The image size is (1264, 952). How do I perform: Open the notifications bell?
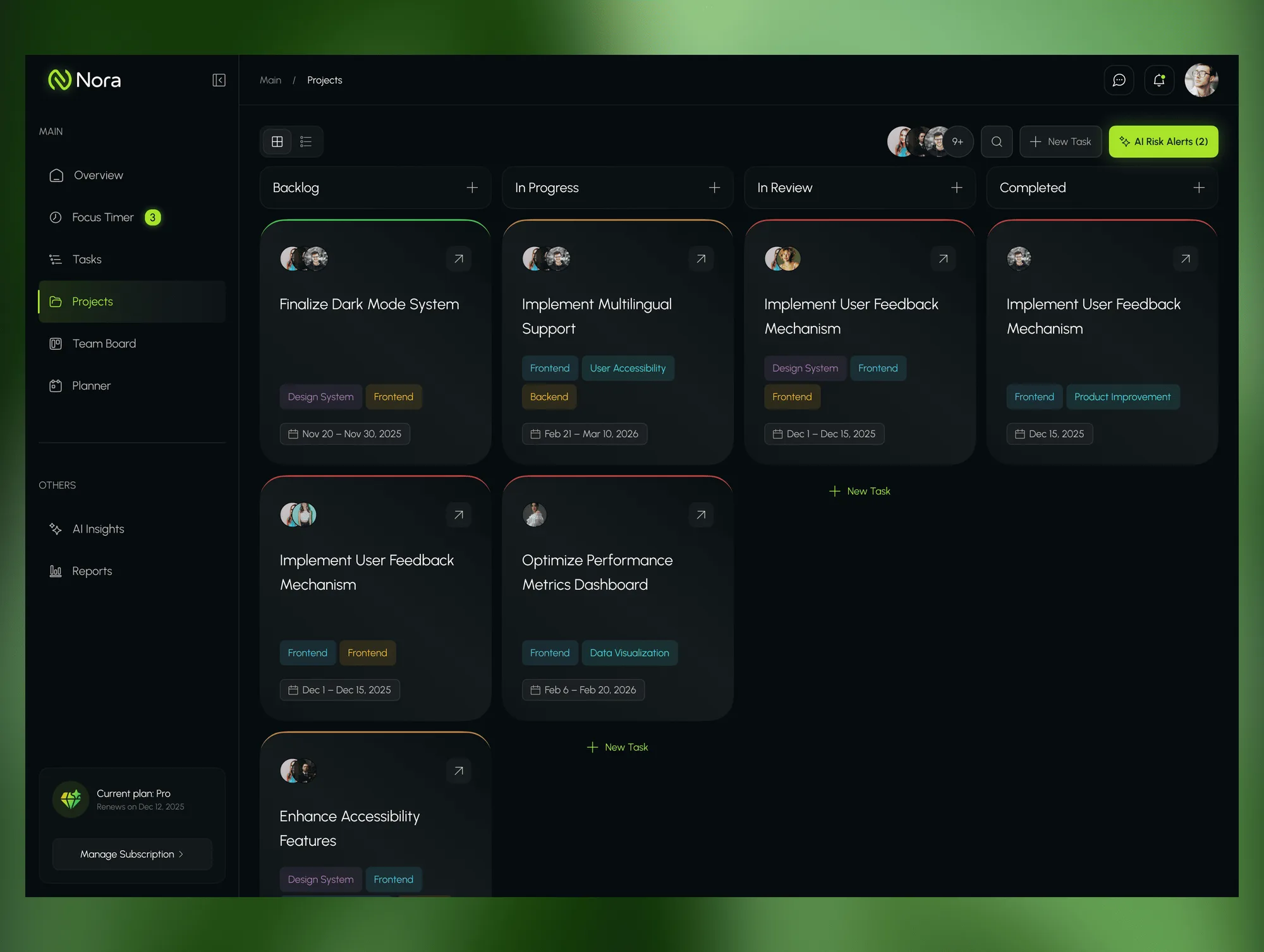1159,80
